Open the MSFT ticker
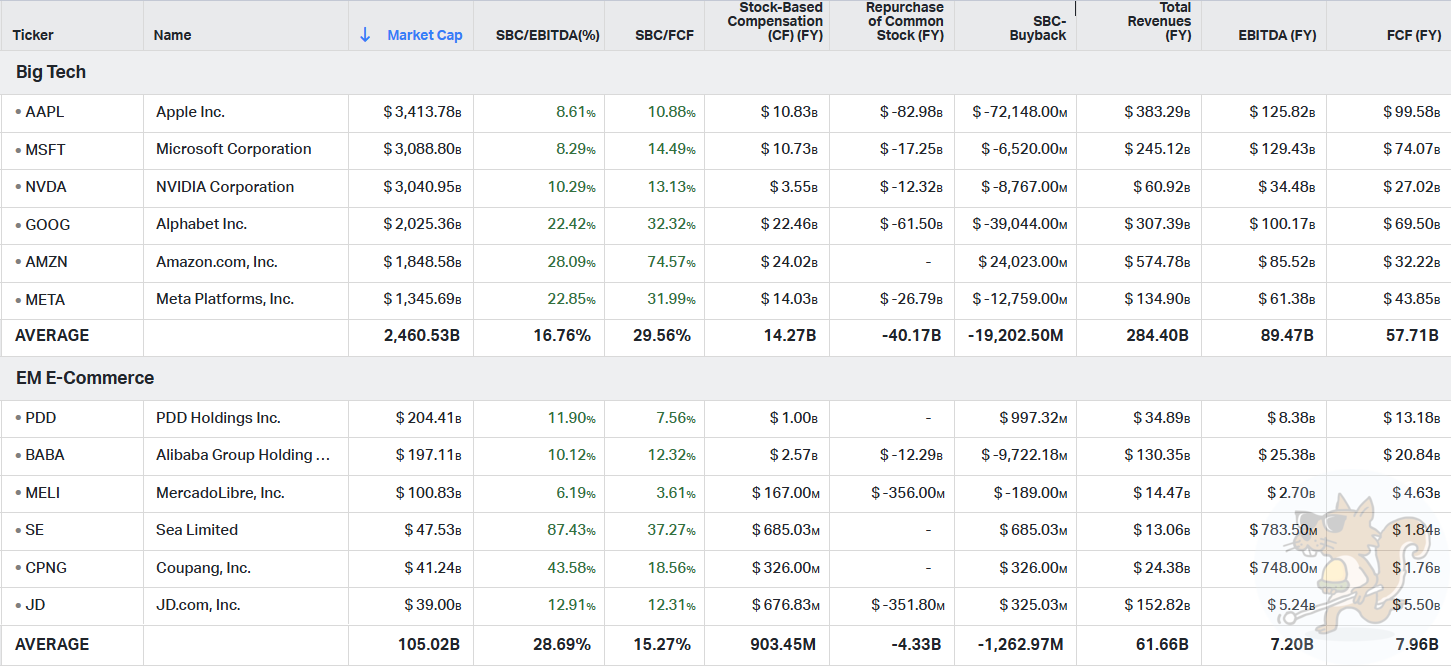1451x666 pixels. 46,150
